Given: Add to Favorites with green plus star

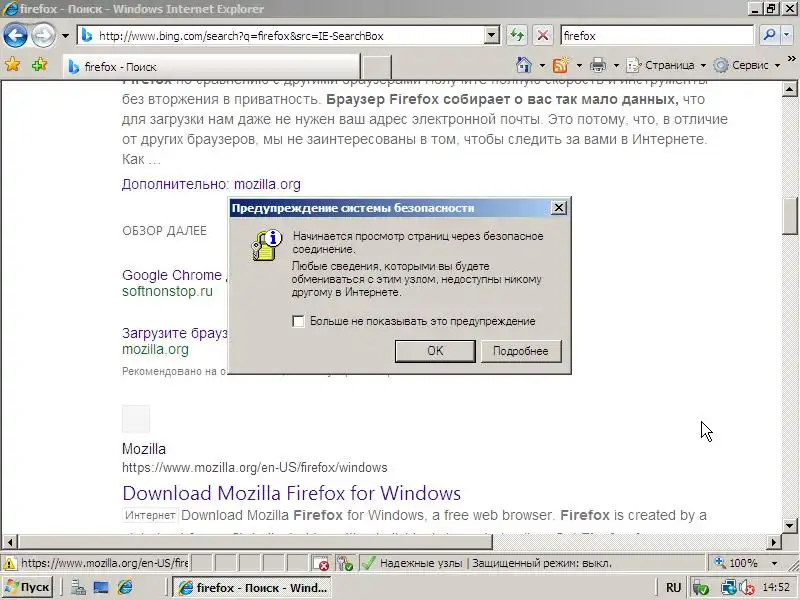Looking at the screenshot, I should [x=39, y=65].
